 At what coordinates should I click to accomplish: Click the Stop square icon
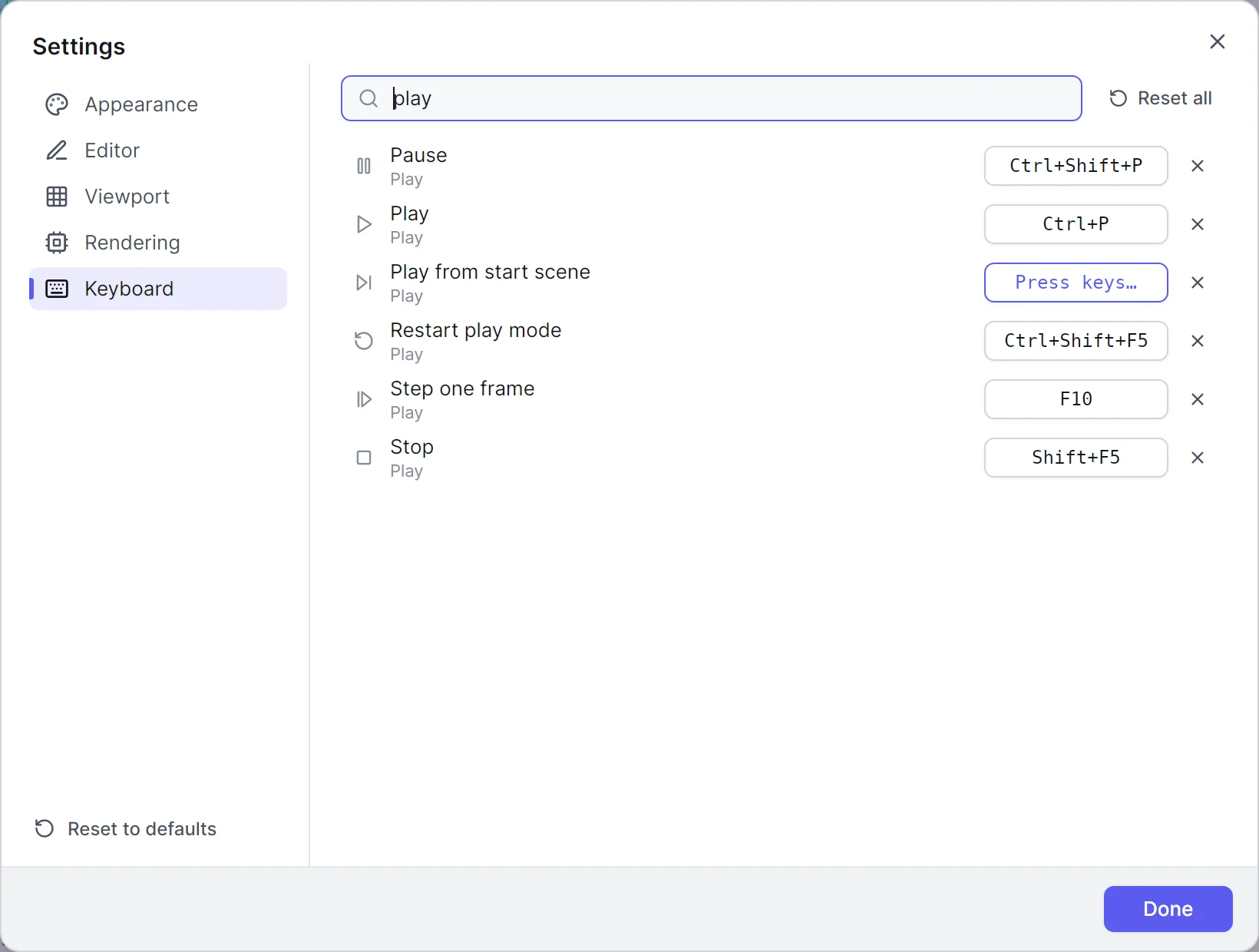364,458
